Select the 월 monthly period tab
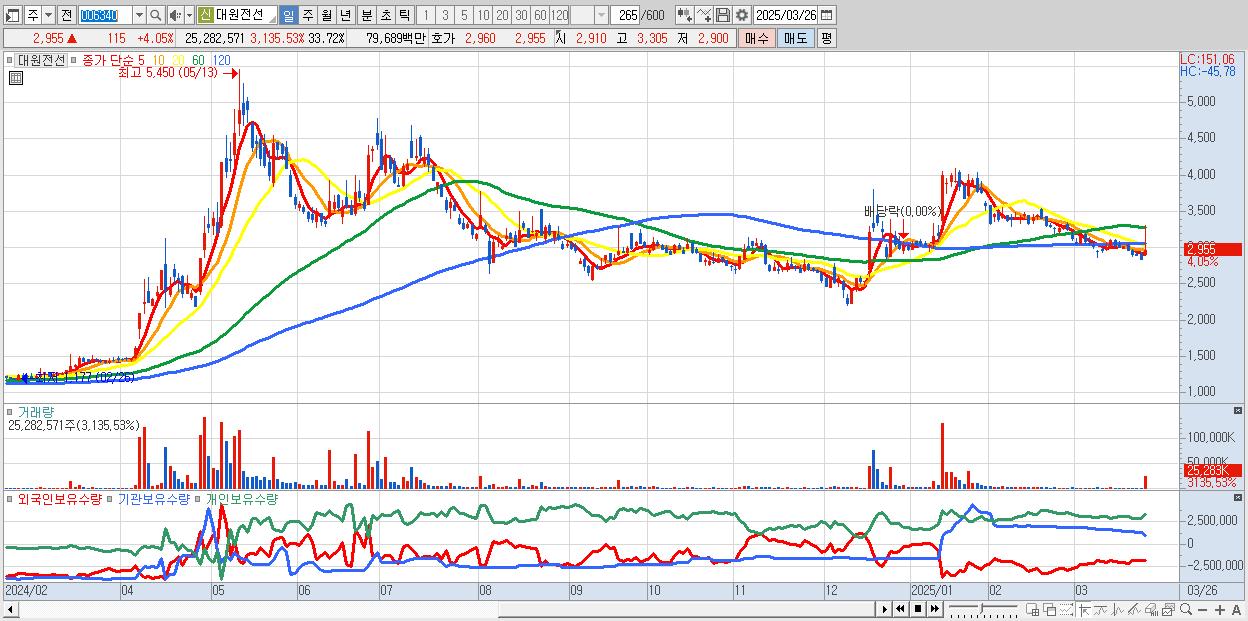The height and width of the screenshot is (621, 1248). 326,15
